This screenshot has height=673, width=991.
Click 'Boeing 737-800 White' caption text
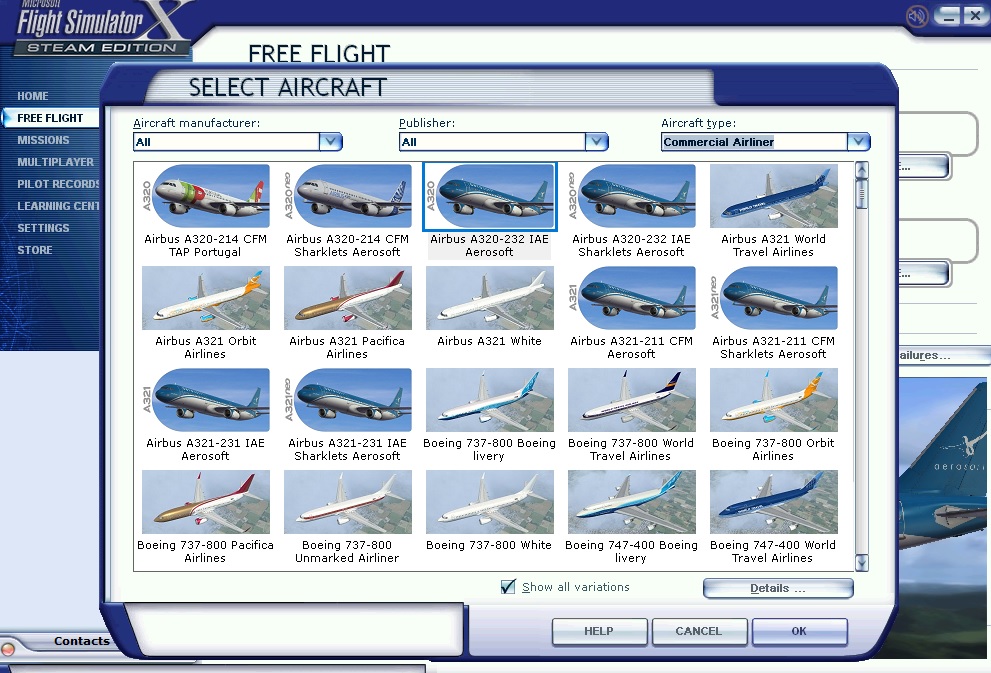click(489, 545)
